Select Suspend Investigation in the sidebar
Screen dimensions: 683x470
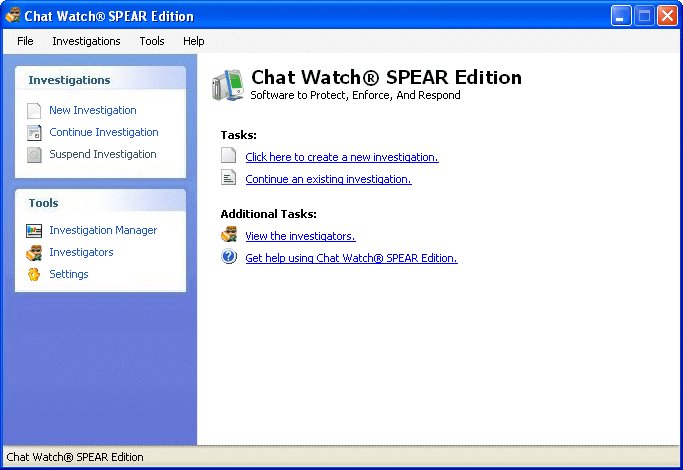tap(103, 154)
